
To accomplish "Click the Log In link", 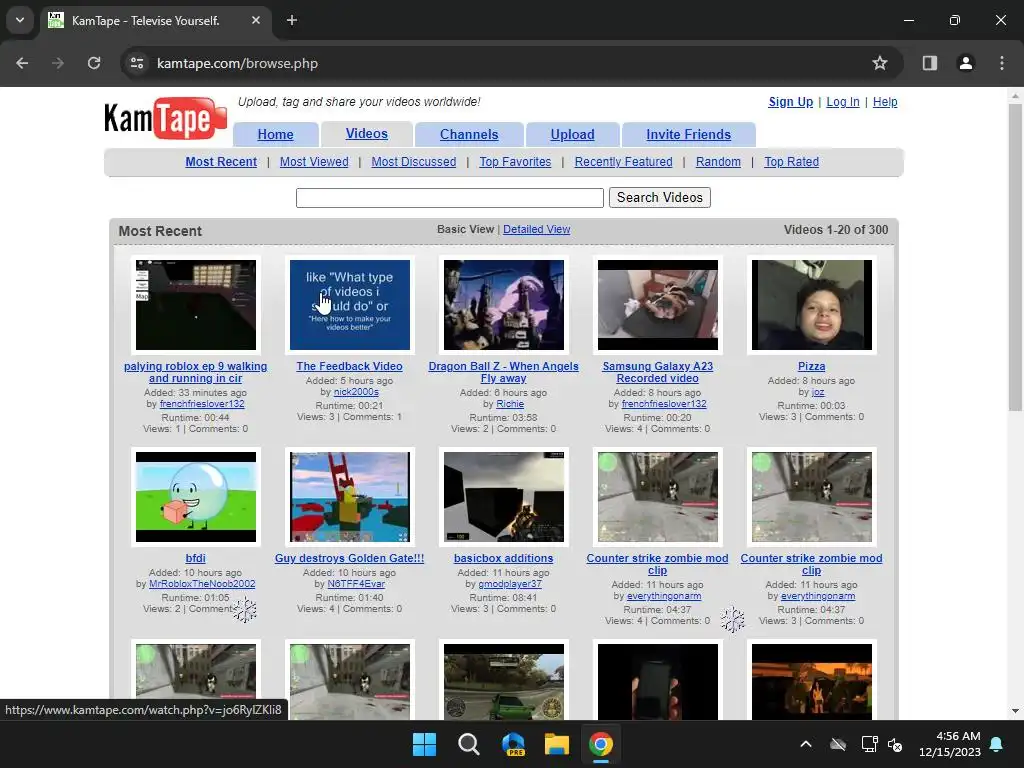I will point(842,102).
